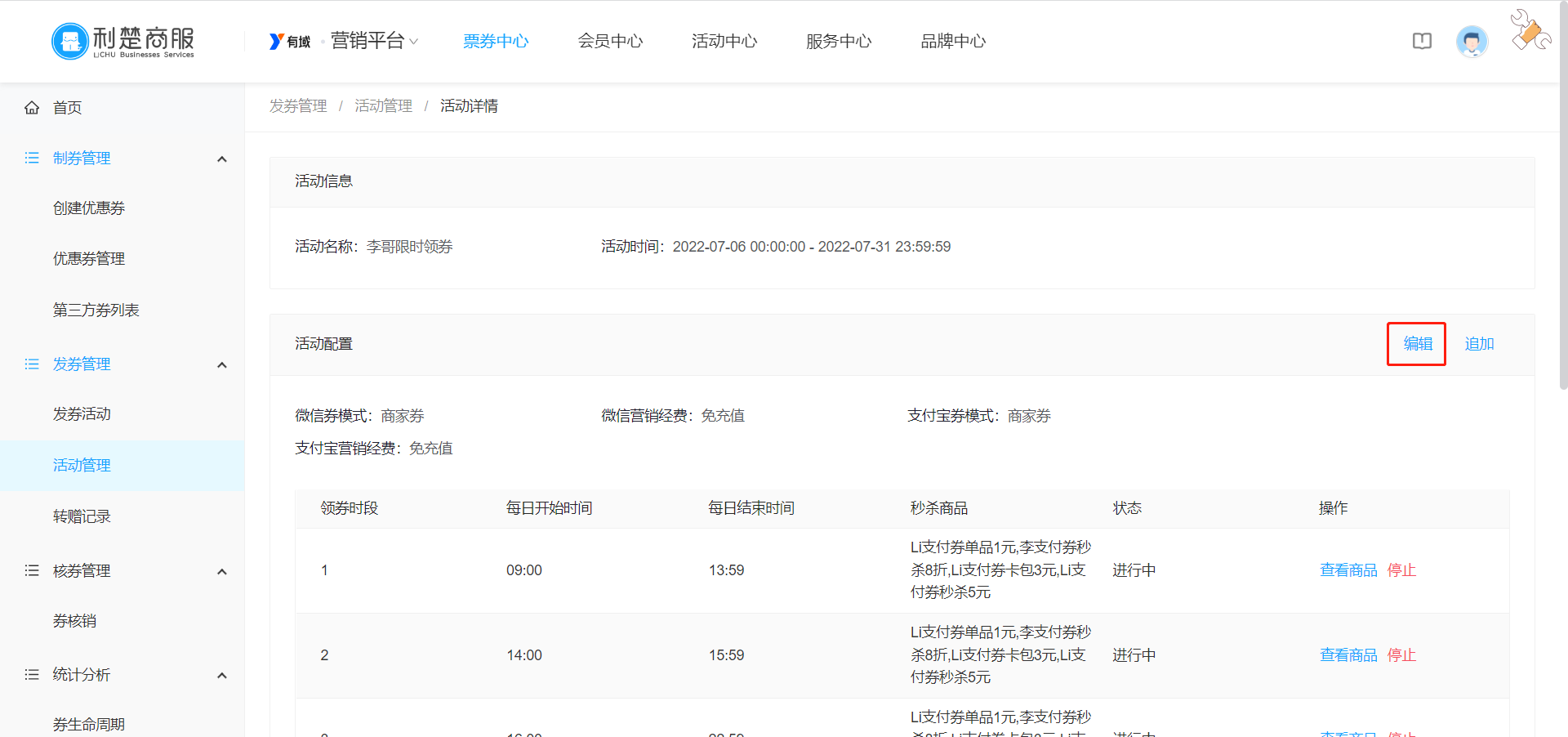Click 进行中 status in period 1 row
1568x737 pixels.
click(x=1134, y=570)
